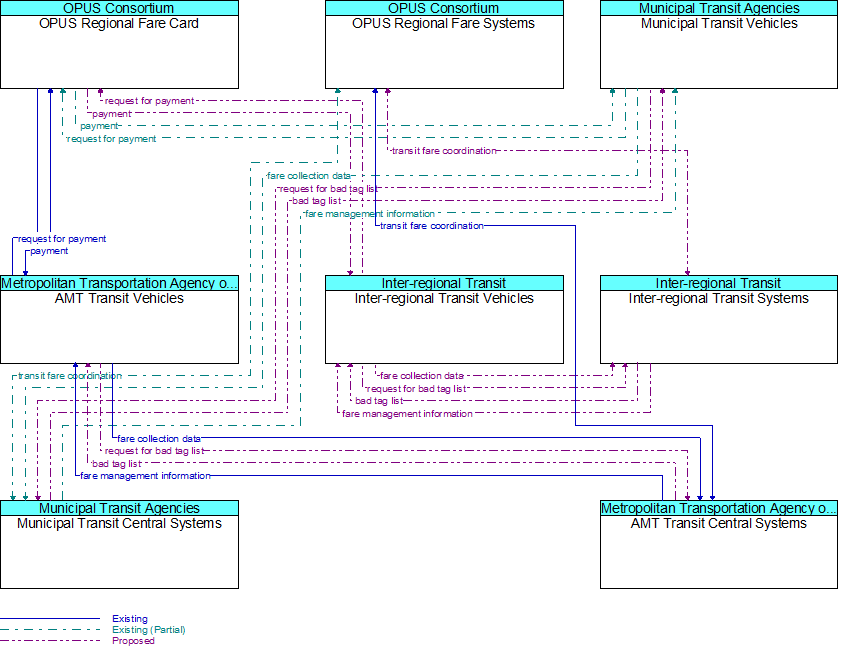Click "request for bad tag list" under blue fare collection data
The height and width of the screenshot is (658, 847).
[x=154, y=451]
